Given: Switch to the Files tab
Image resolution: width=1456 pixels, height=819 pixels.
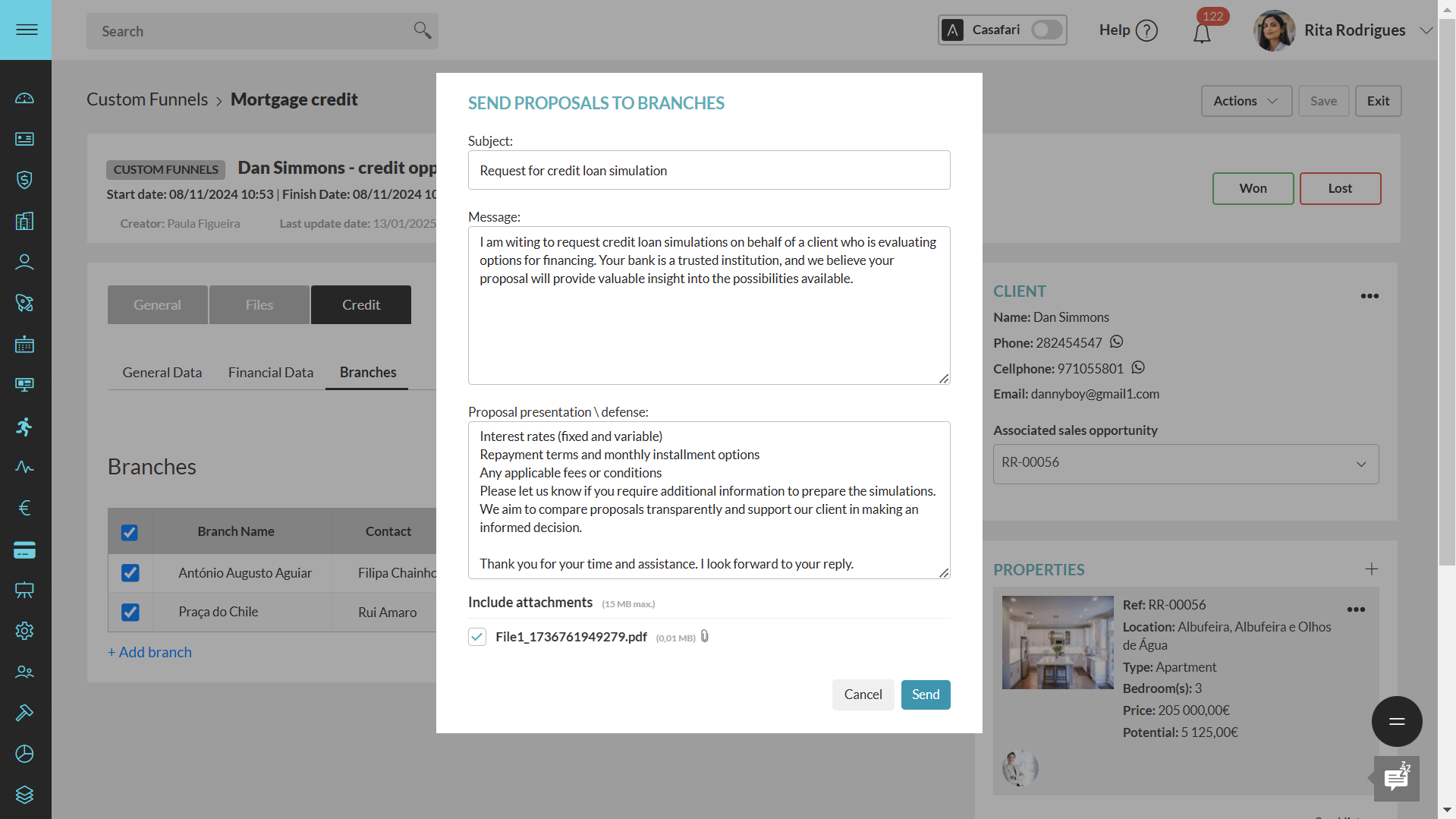Looking at the screenshot, I should [259, 305].
